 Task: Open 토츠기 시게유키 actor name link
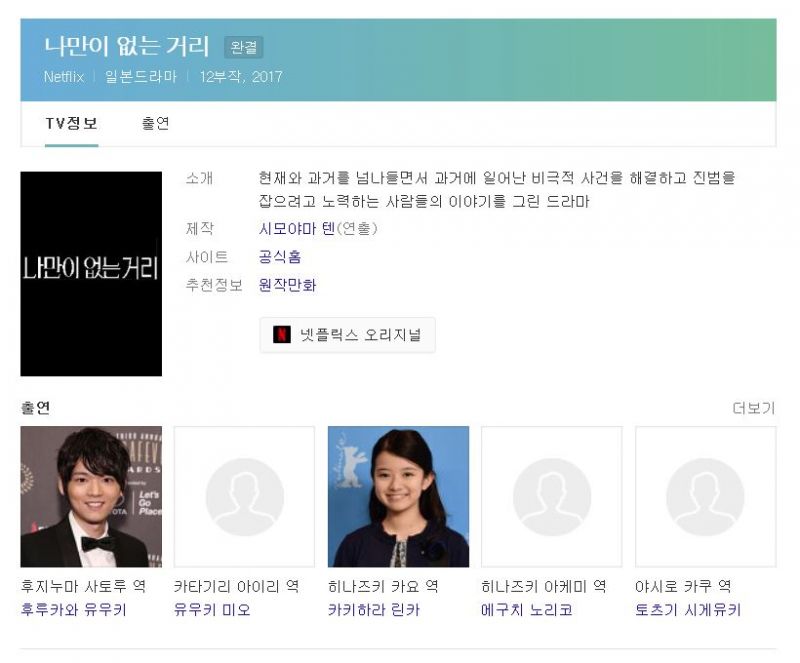point(688,610)
